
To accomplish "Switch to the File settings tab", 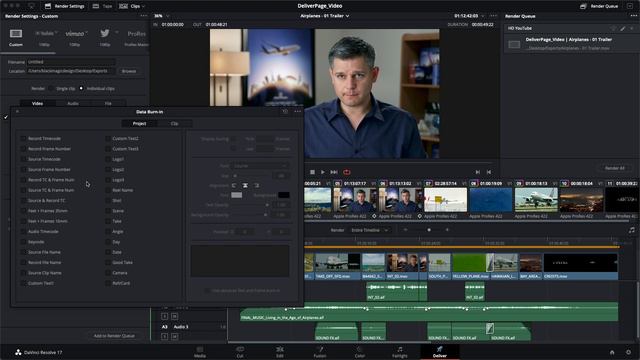I will 108,104.
